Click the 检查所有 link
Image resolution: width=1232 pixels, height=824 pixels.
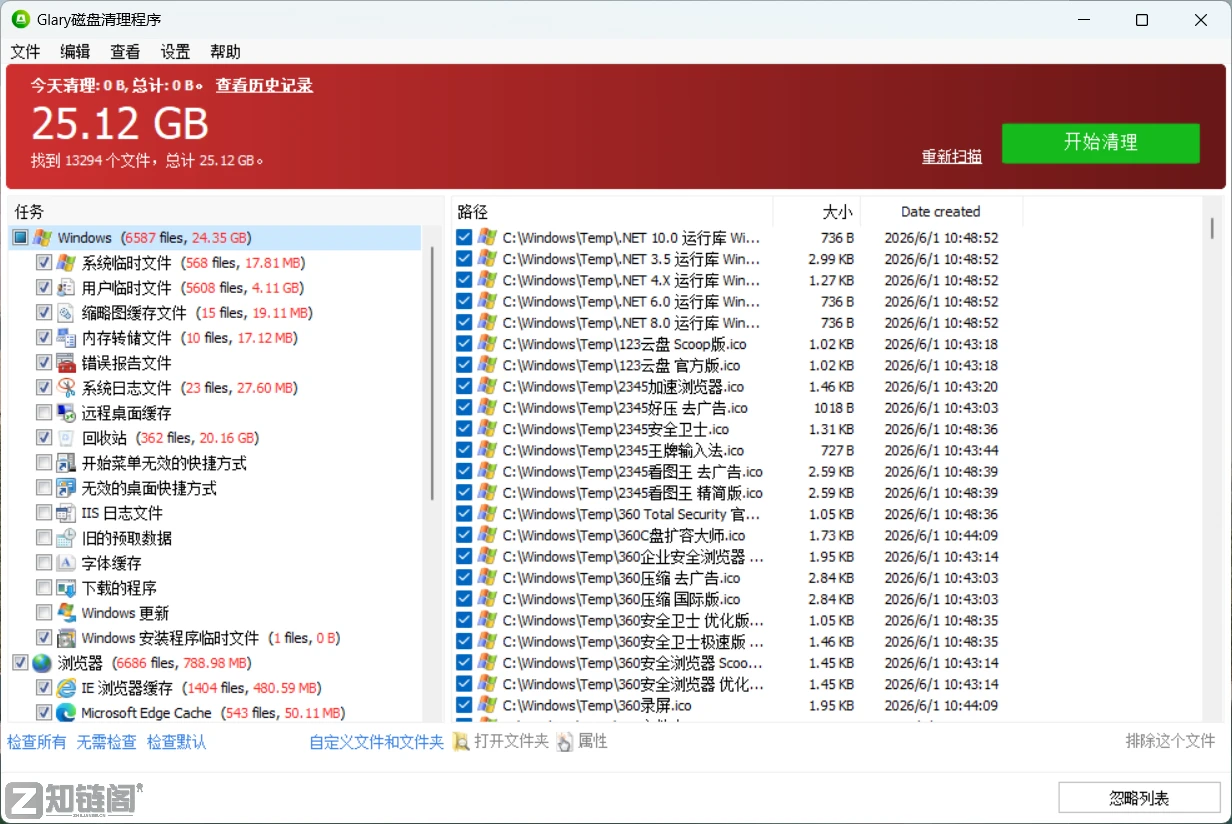pyautogui.click(x=37, y=742)
